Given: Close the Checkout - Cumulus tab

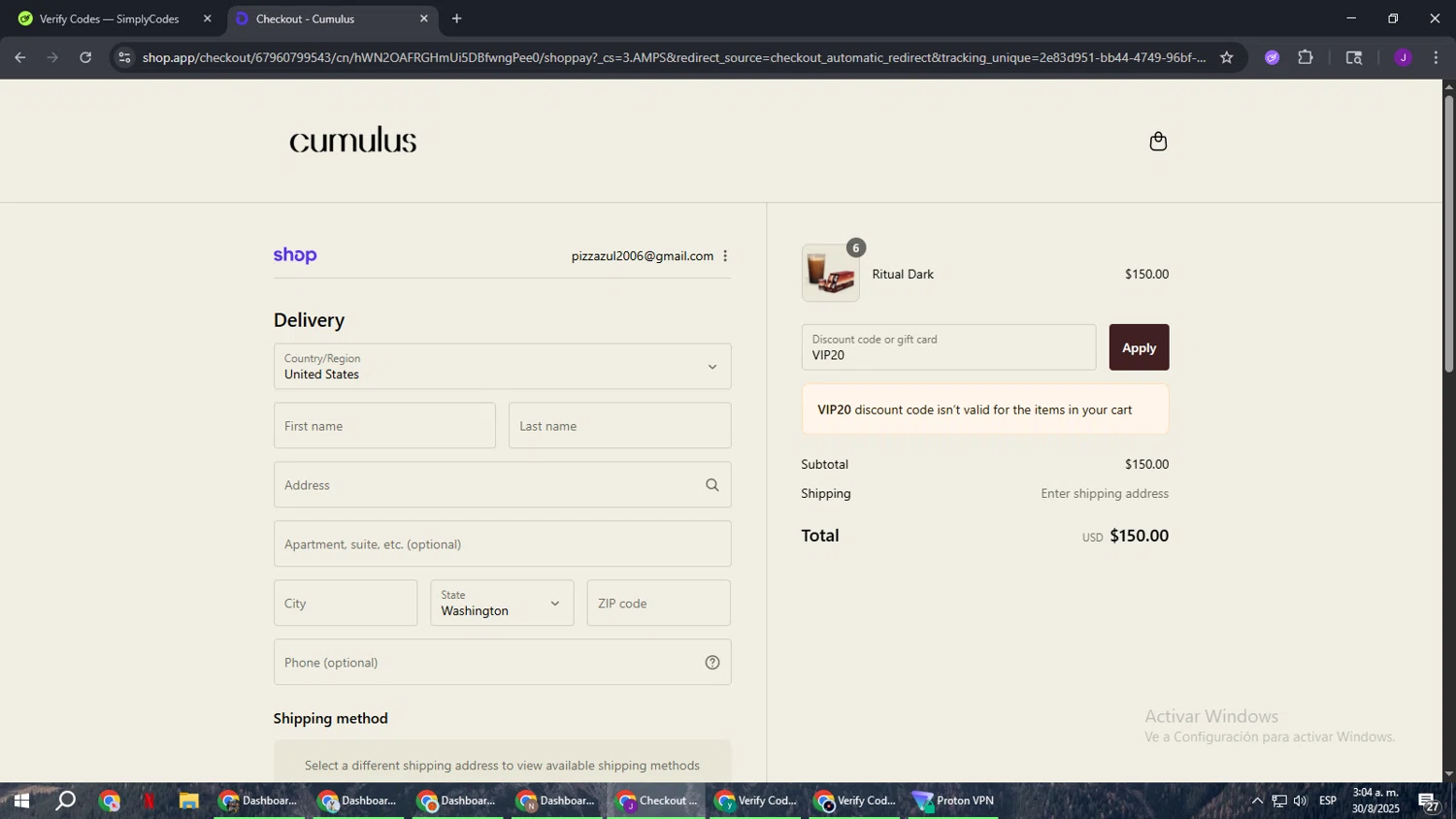Looking at the screenshot, I should point(423,18).
